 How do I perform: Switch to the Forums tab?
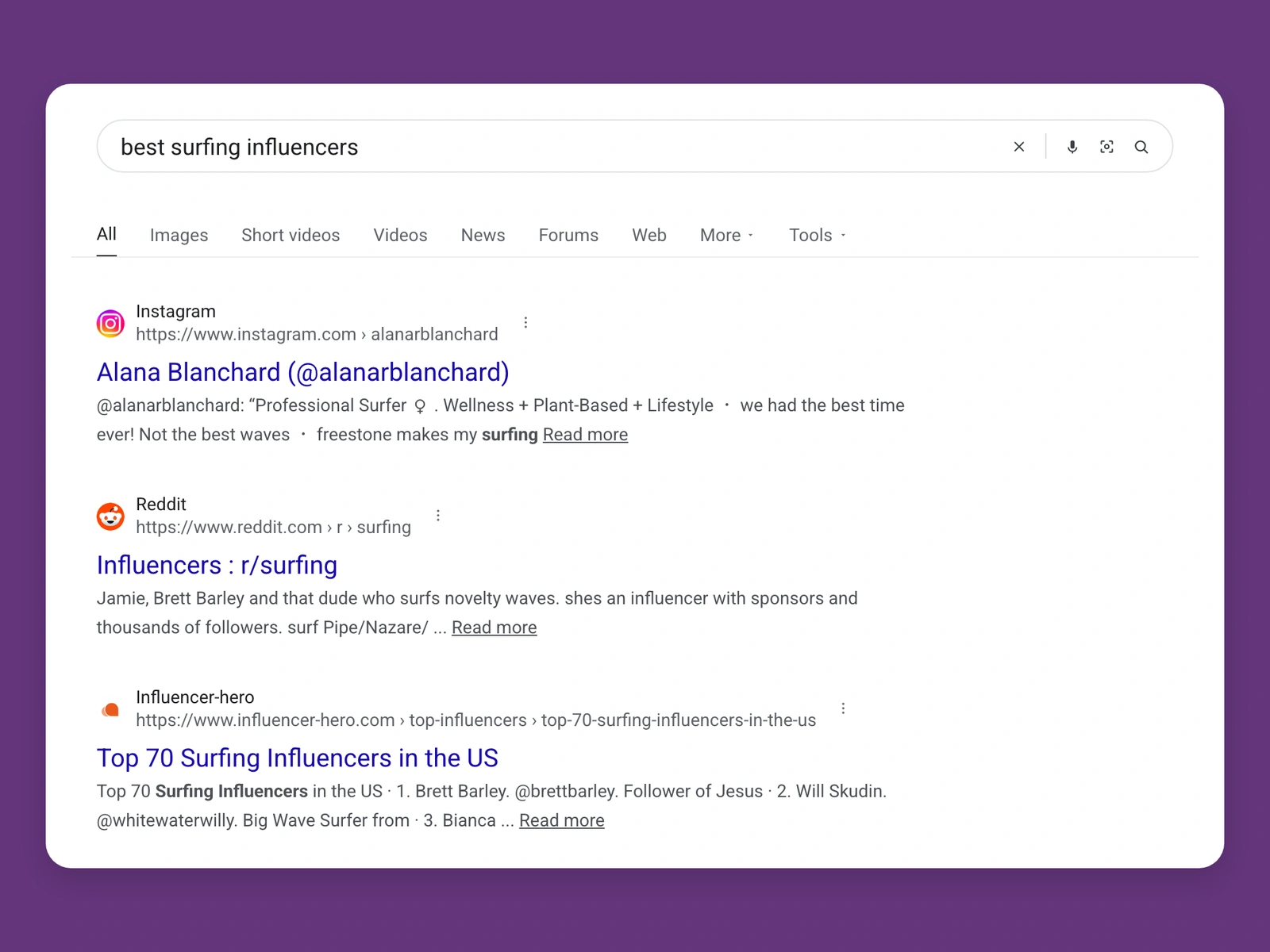pyautogui.click(x=568, y=235)
